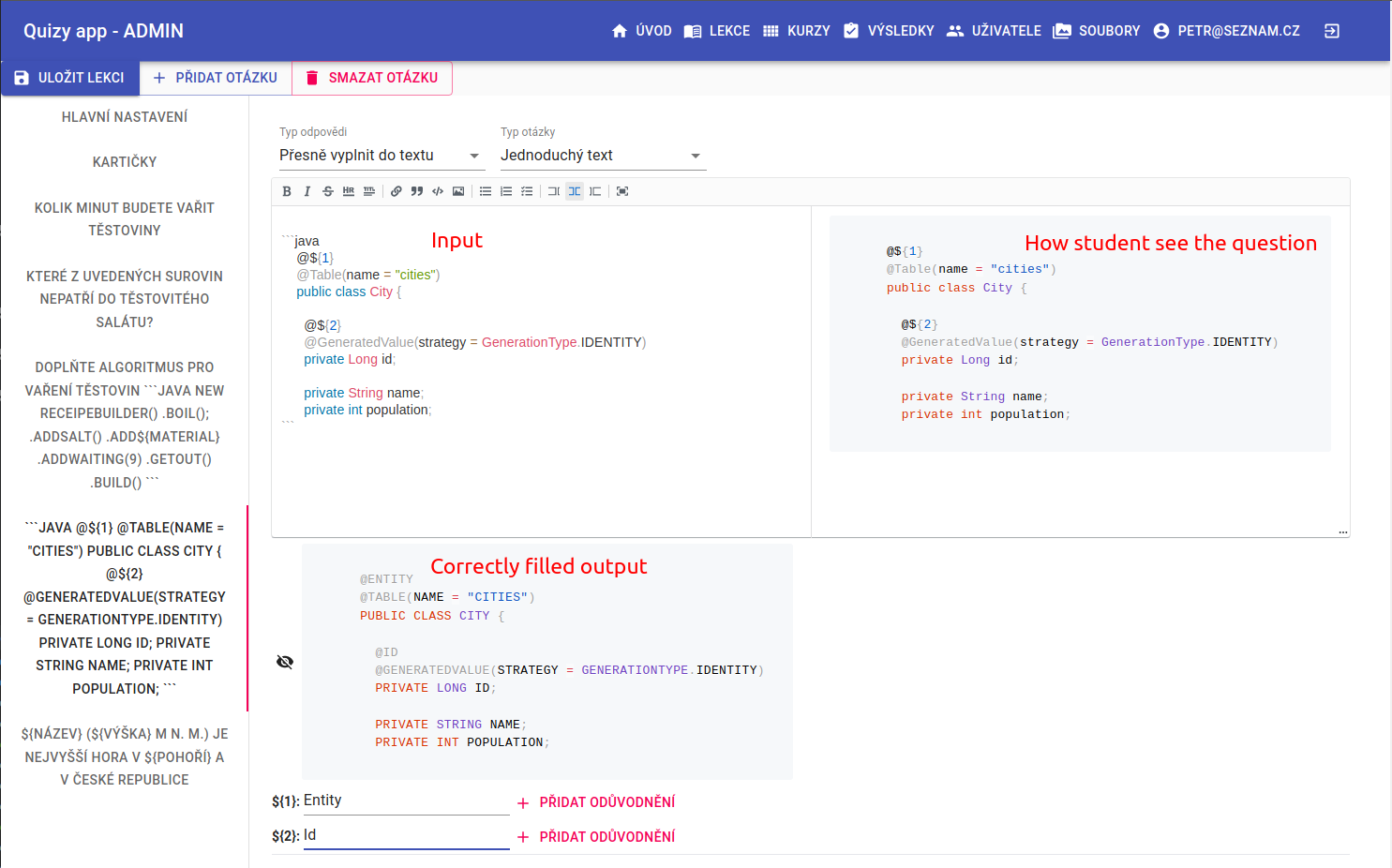The width and height of the screenshot is (1392, 868).
Task: Insert title heading icon
Action: [x=369, y=191]
